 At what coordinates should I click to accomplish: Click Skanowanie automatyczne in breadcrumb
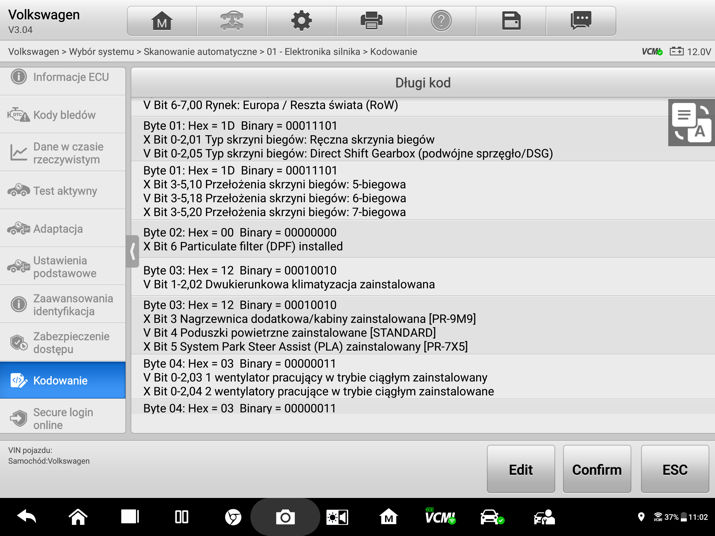[x=200, y=52]
